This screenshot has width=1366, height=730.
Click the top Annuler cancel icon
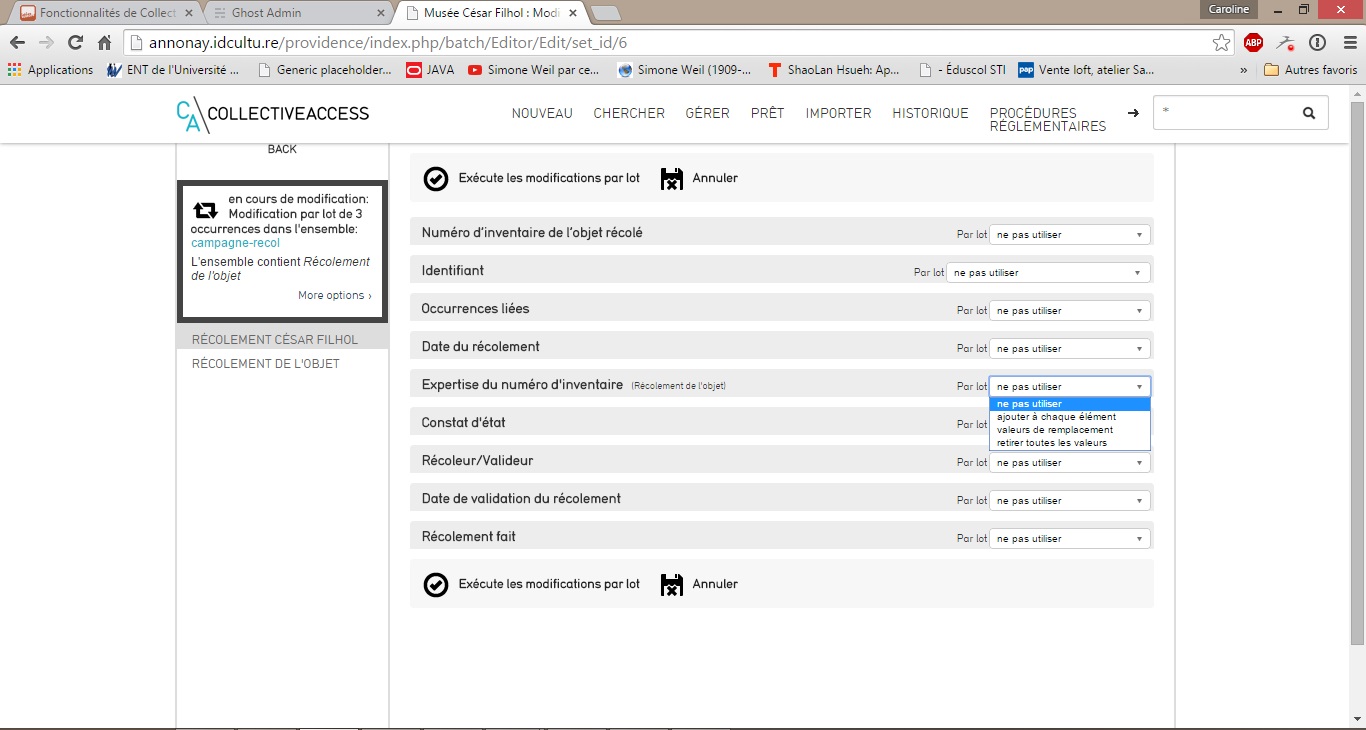[672, 179]
